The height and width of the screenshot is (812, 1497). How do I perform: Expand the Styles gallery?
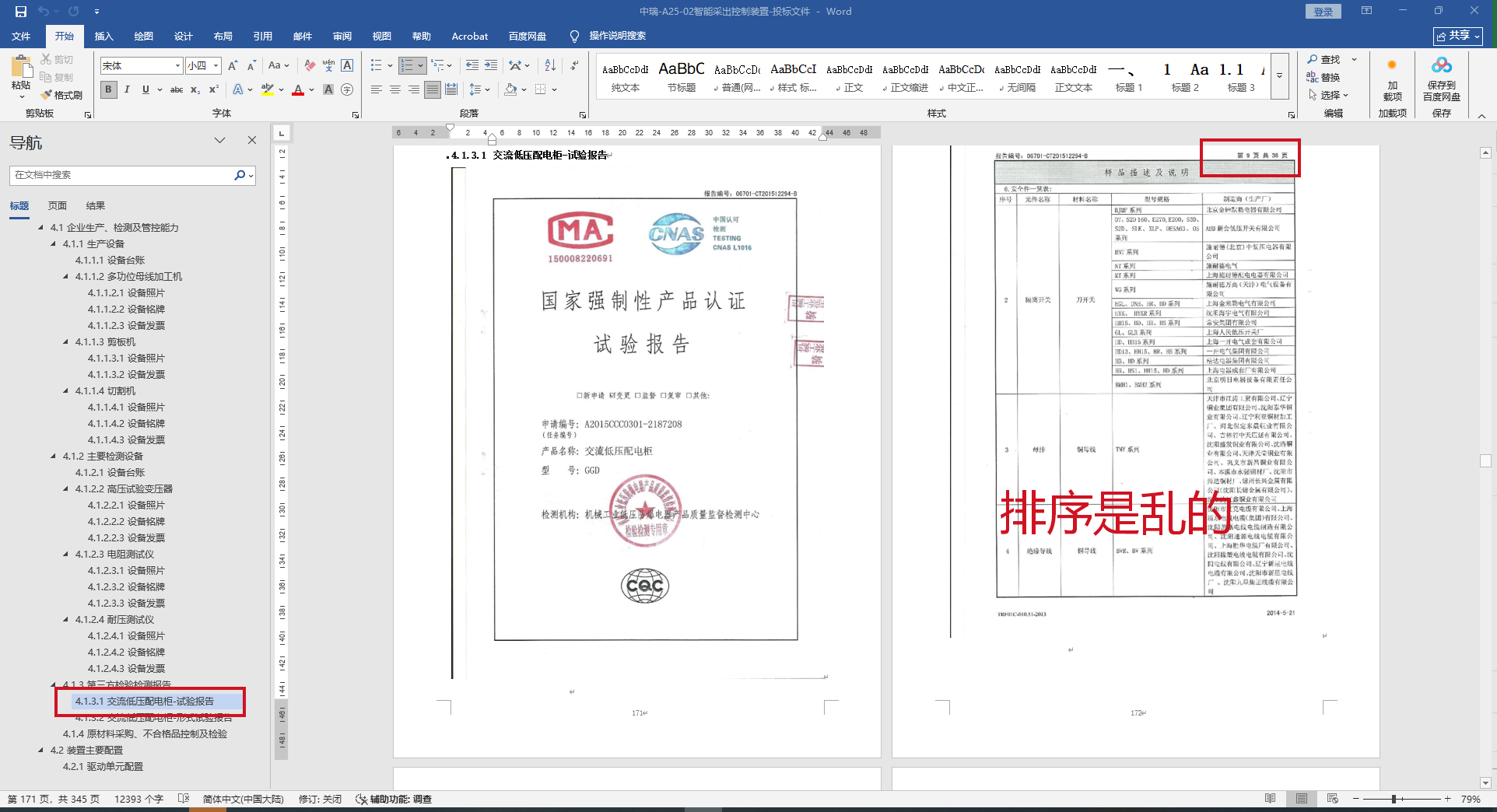(x=1279, y=76)
